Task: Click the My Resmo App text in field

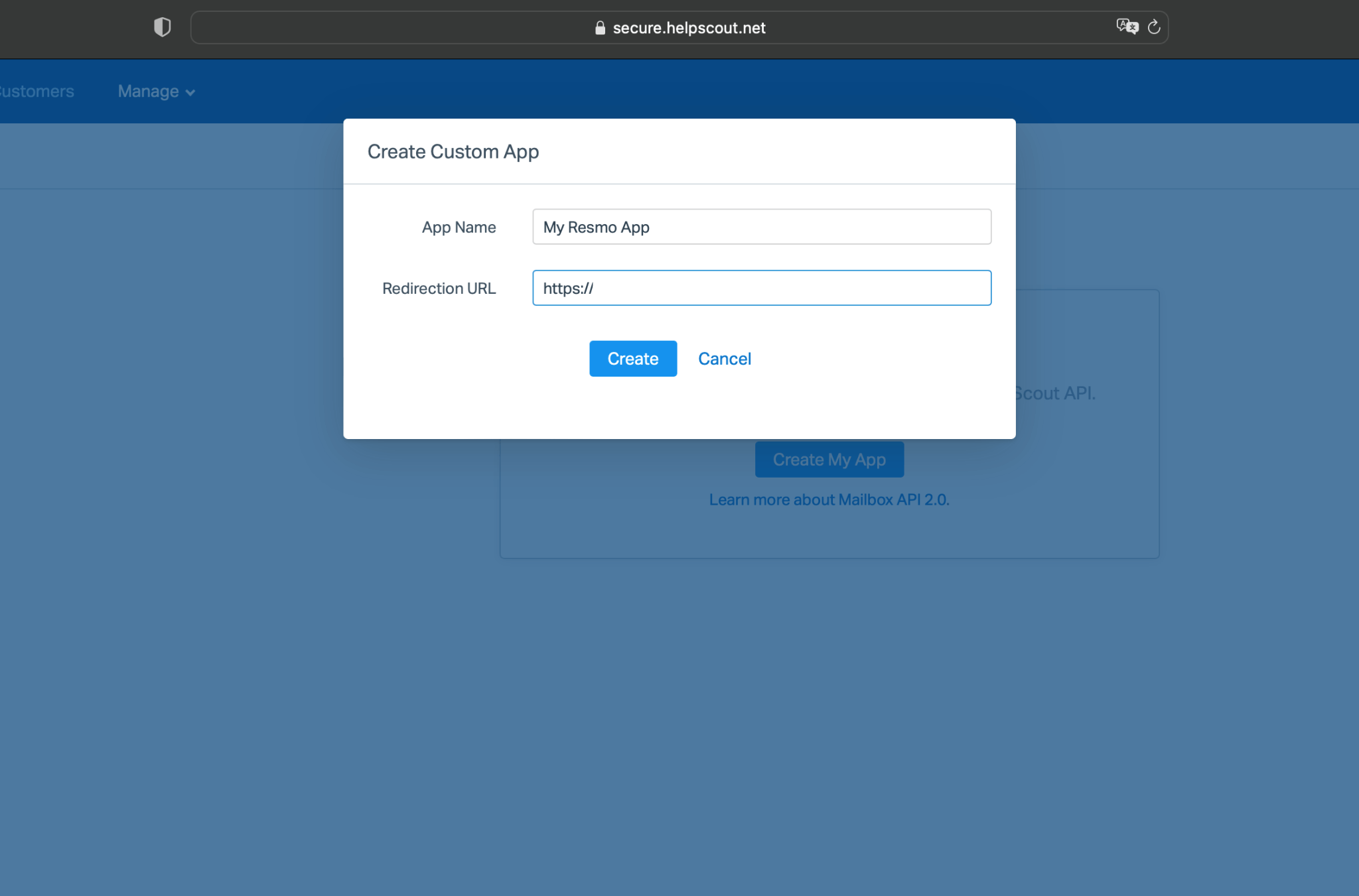Action: [x=596, y=227]
